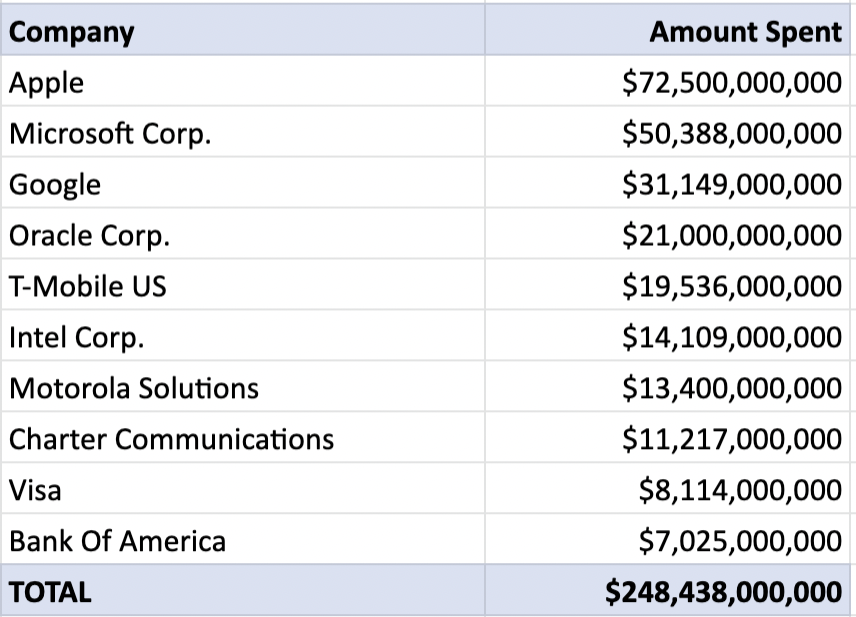
Task: Click the $19,536,000,000 amount cell
Action: [x=732, y=287]
